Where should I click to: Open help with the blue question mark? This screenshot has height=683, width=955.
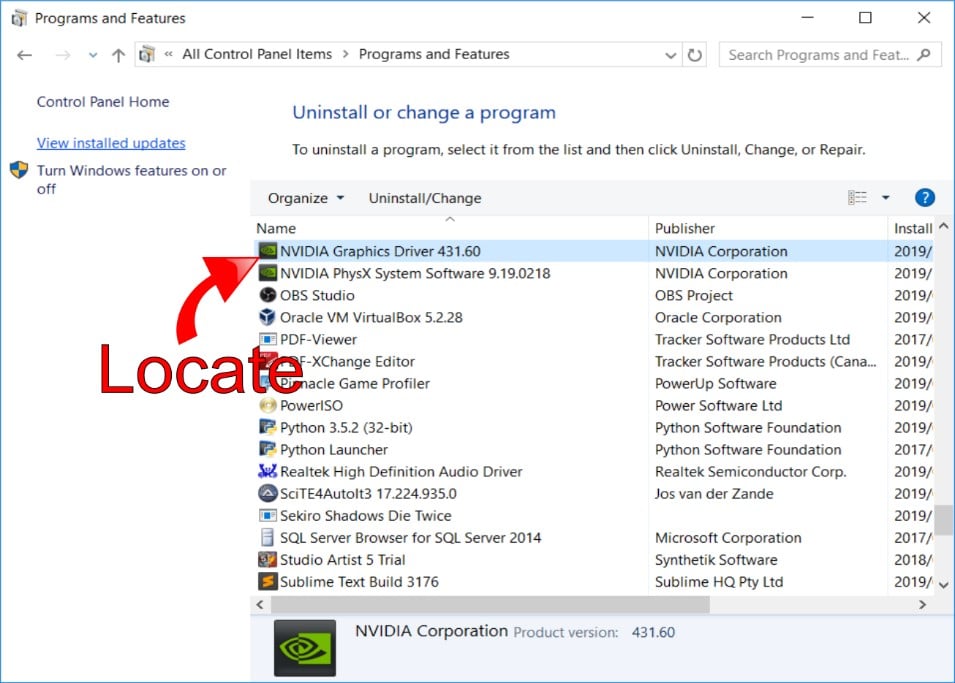(924, 198)
